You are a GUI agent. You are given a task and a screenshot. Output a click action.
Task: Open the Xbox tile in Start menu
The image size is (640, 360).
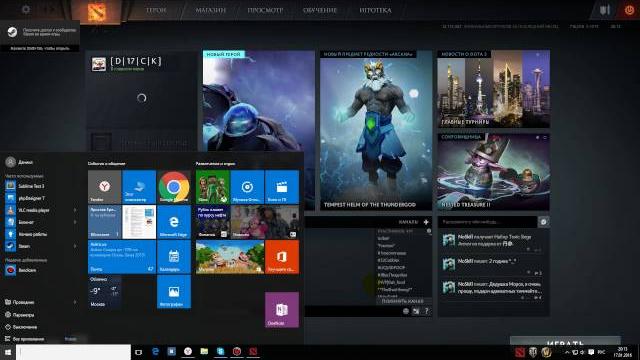point(213,187)
